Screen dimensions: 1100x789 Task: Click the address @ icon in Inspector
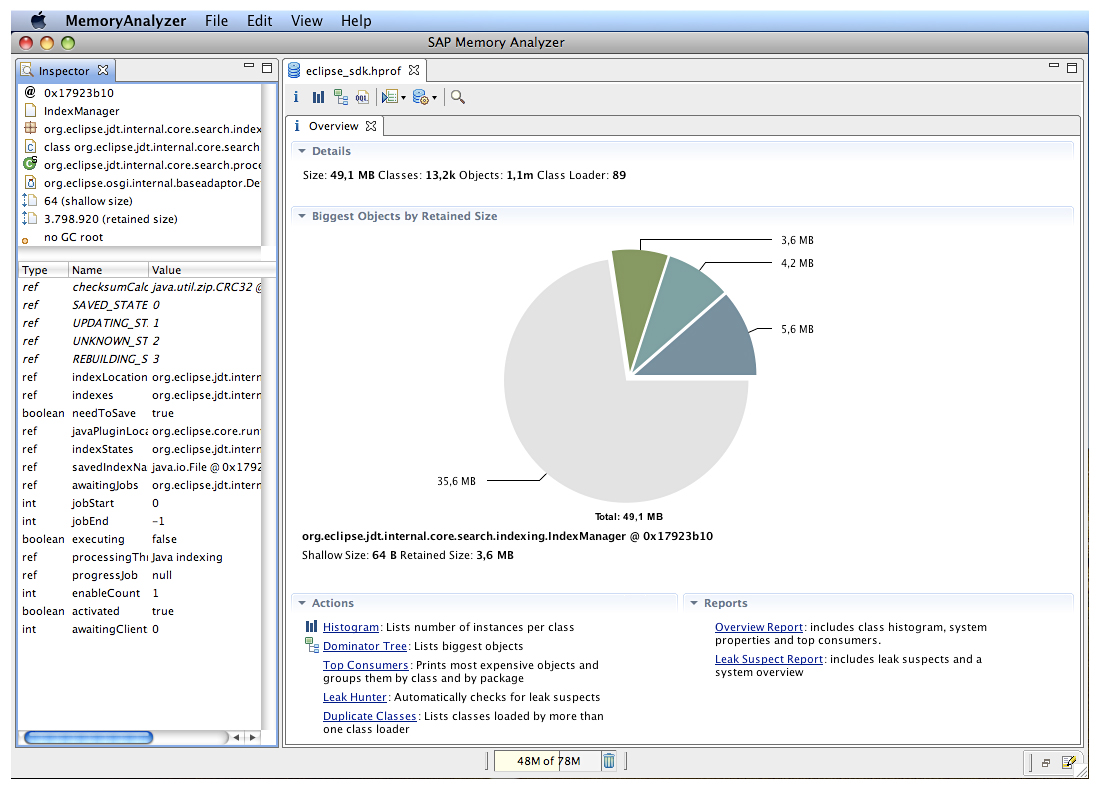click(30, 92)
